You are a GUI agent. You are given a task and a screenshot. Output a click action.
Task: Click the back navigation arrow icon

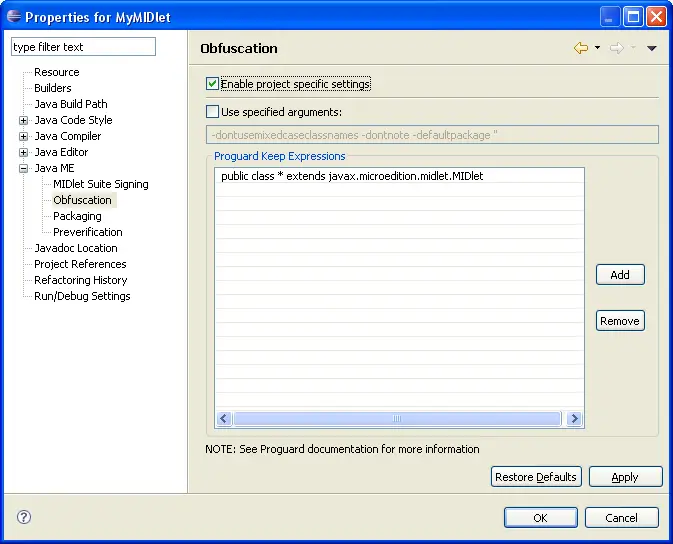pyautogui.click(x=580, y=48)
